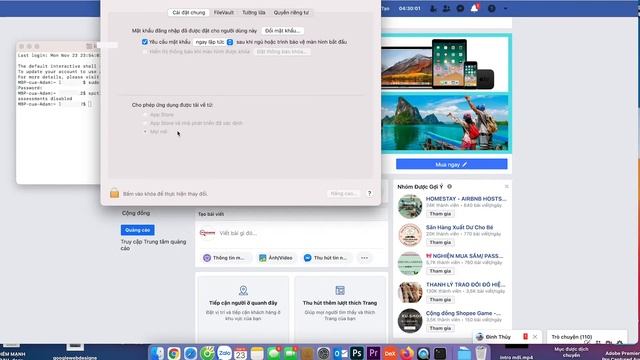Click the Nâng cao button
The height and width of the screenshot is (360, 640).
(x=344, y=193)
